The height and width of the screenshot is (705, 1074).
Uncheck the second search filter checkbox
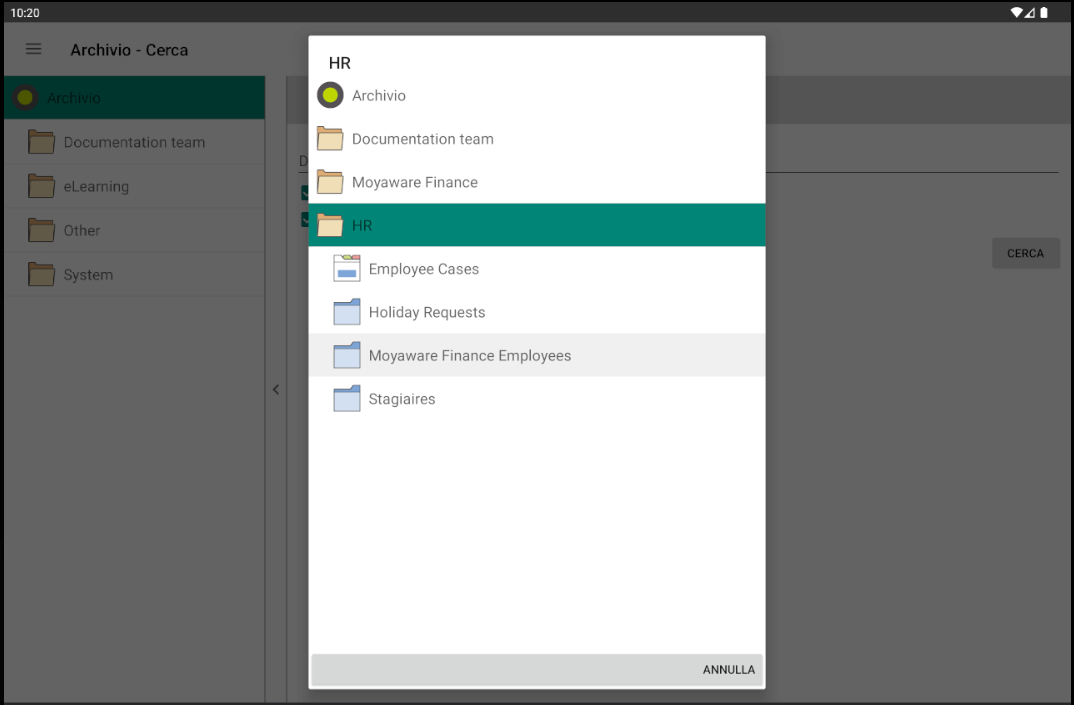tap(306, 220)
